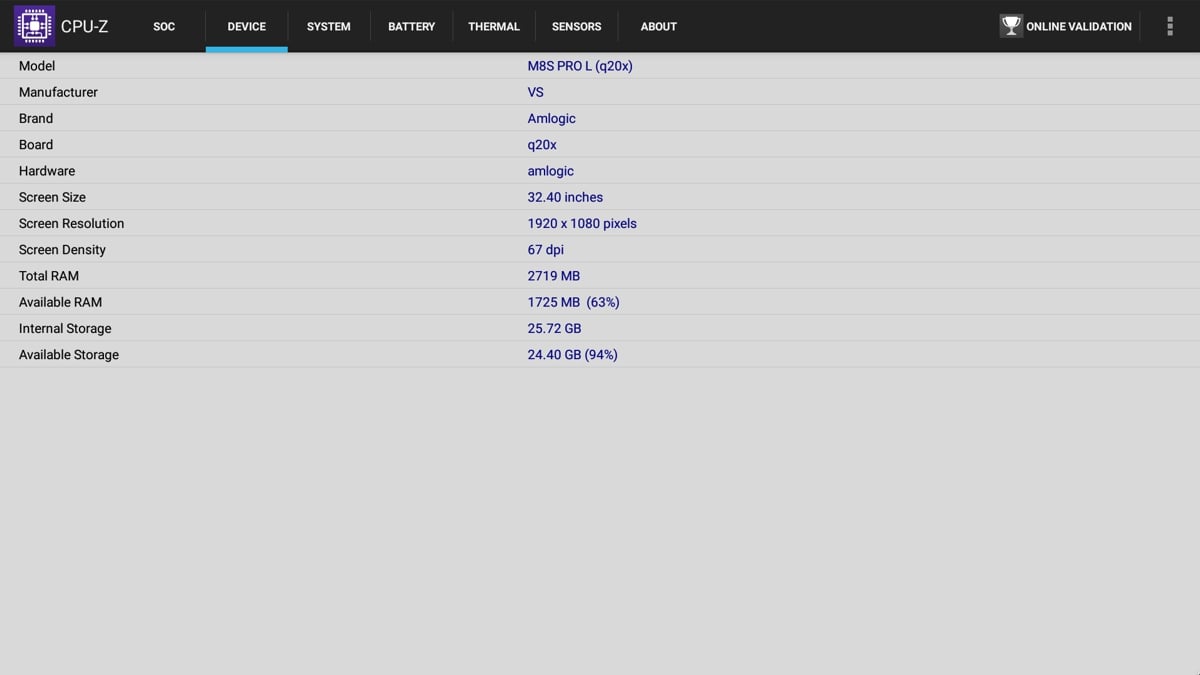Click the Board value q20x
The width and height of the screenshot is (1200, 675).
click(x=542, y=144)
